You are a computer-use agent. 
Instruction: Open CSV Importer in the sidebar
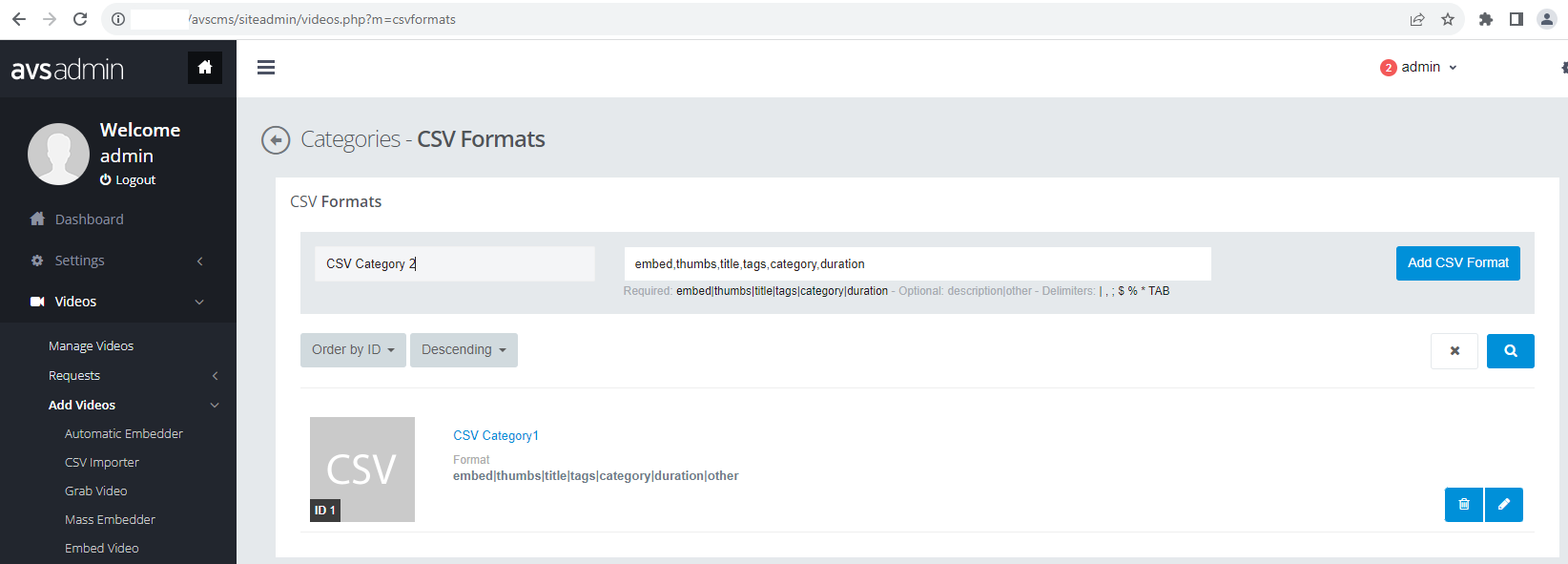[x=102, y=463]
